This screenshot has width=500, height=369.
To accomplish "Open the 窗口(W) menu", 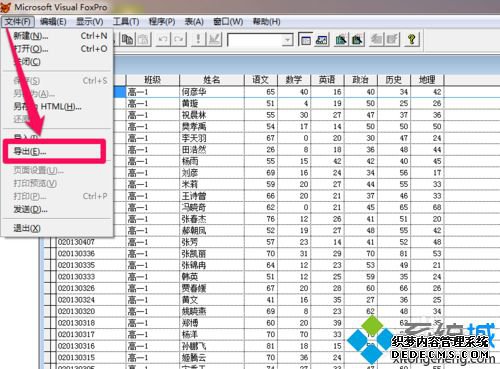I will pyautogui.click(x=228, y=22).
